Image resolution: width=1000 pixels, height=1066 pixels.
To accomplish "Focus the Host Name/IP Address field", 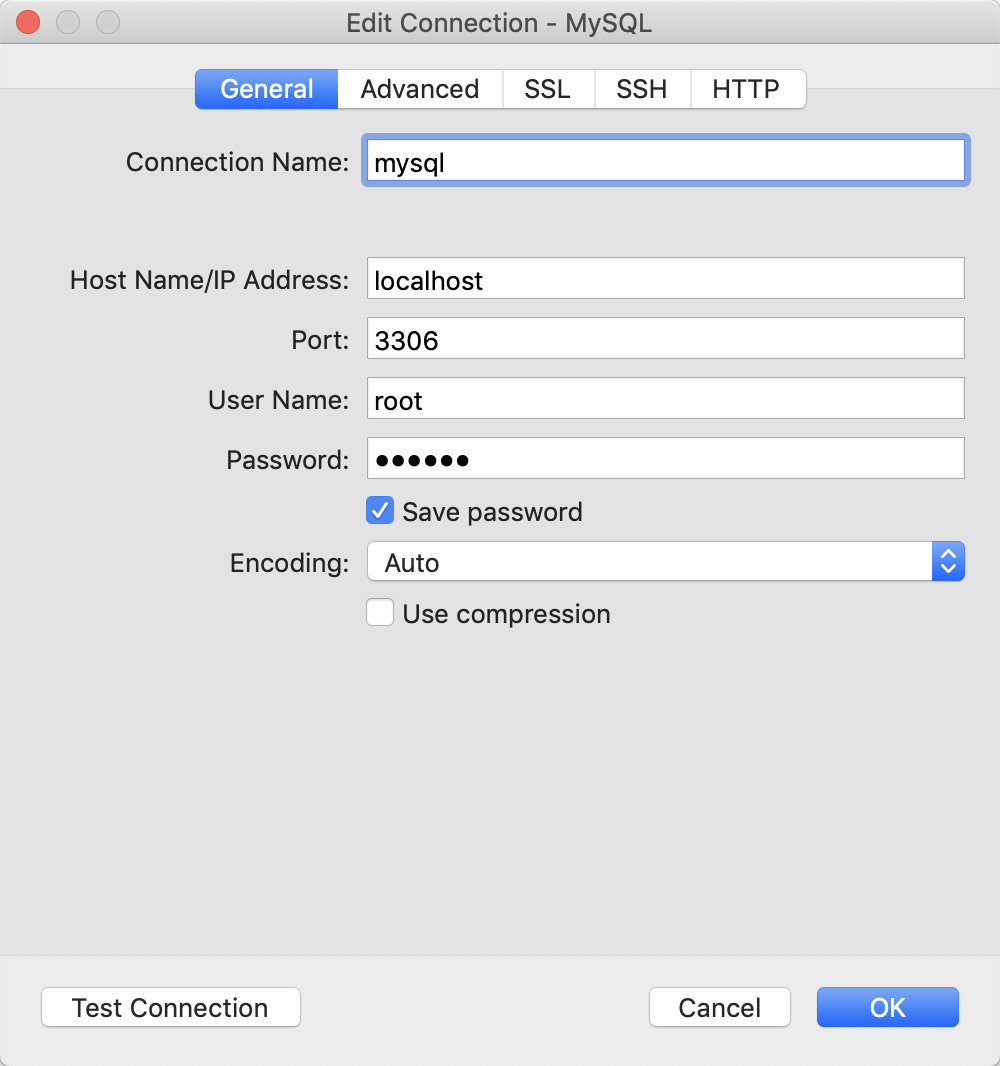I will point(665,279).
